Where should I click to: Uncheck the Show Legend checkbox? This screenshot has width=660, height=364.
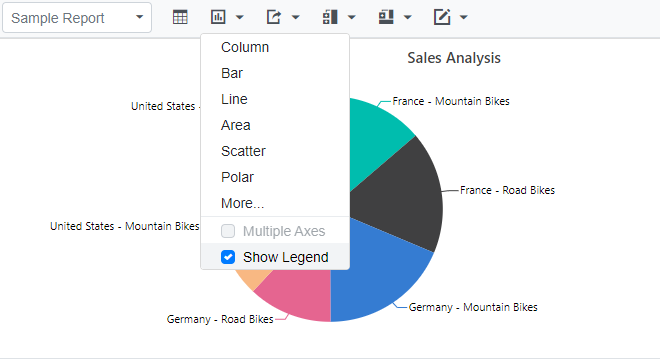pyautogui.click(x=228, y=257)
